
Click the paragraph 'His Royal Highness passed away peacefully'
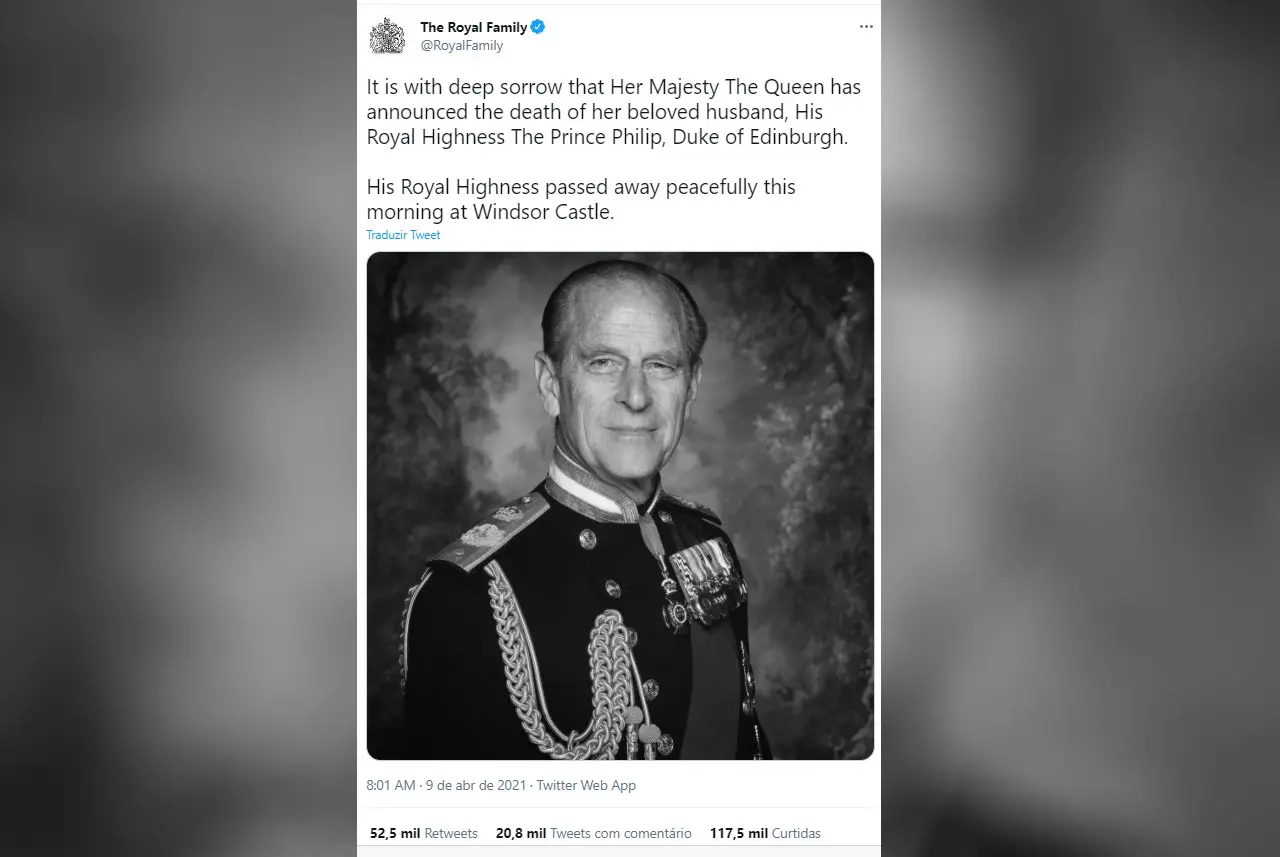pyautogui.click(x=581, y=199)
